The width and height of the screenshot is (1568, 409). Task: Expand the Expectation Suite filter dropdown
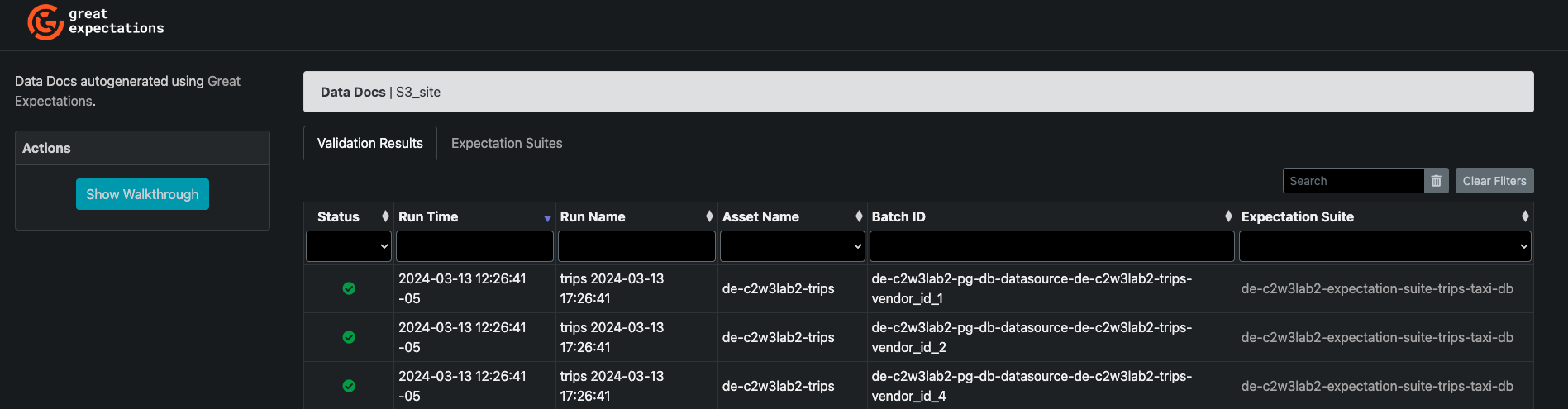(1385, 246)
